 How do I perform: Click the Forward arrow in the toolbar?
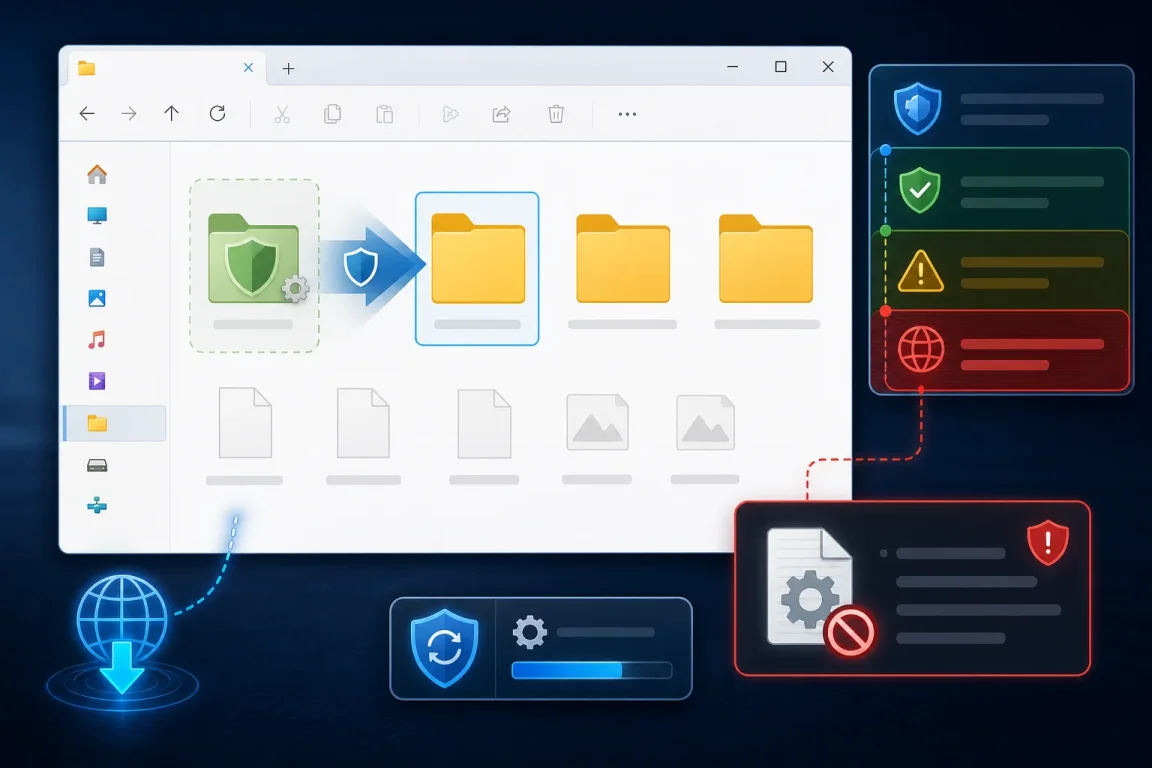[129, 113]
